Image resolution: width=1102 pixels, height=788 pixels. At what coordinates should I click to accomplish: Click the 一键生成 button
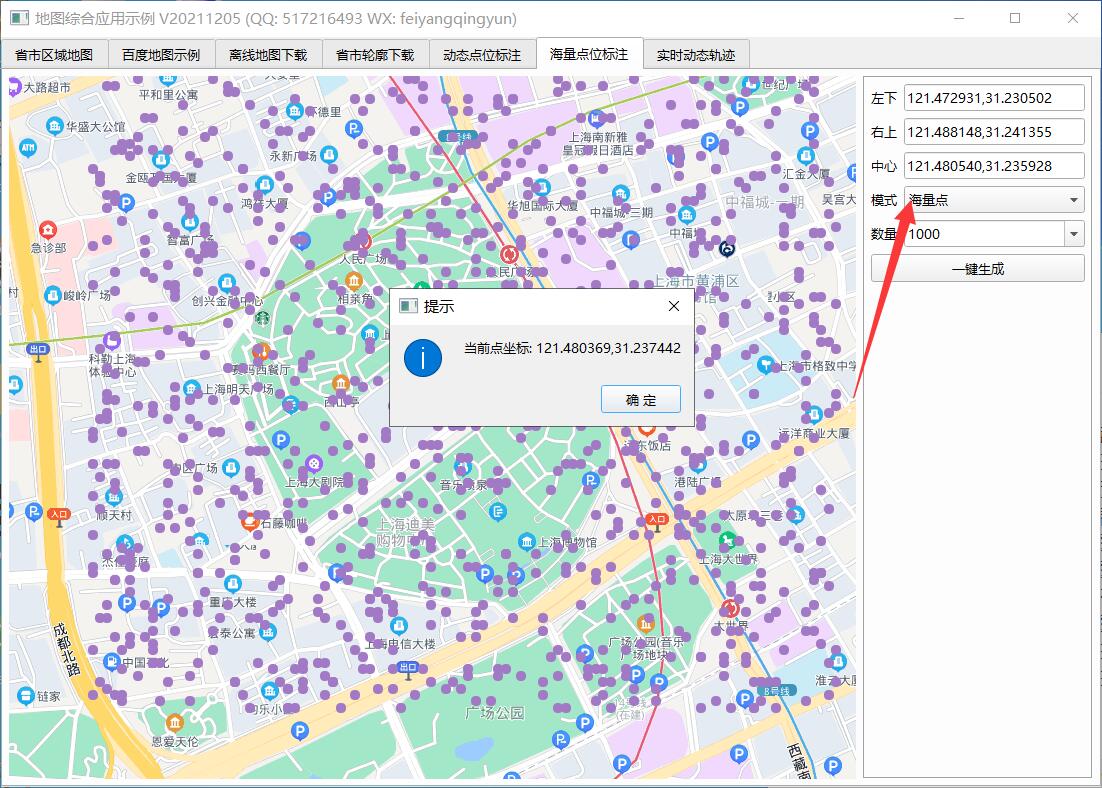point(977,269)
